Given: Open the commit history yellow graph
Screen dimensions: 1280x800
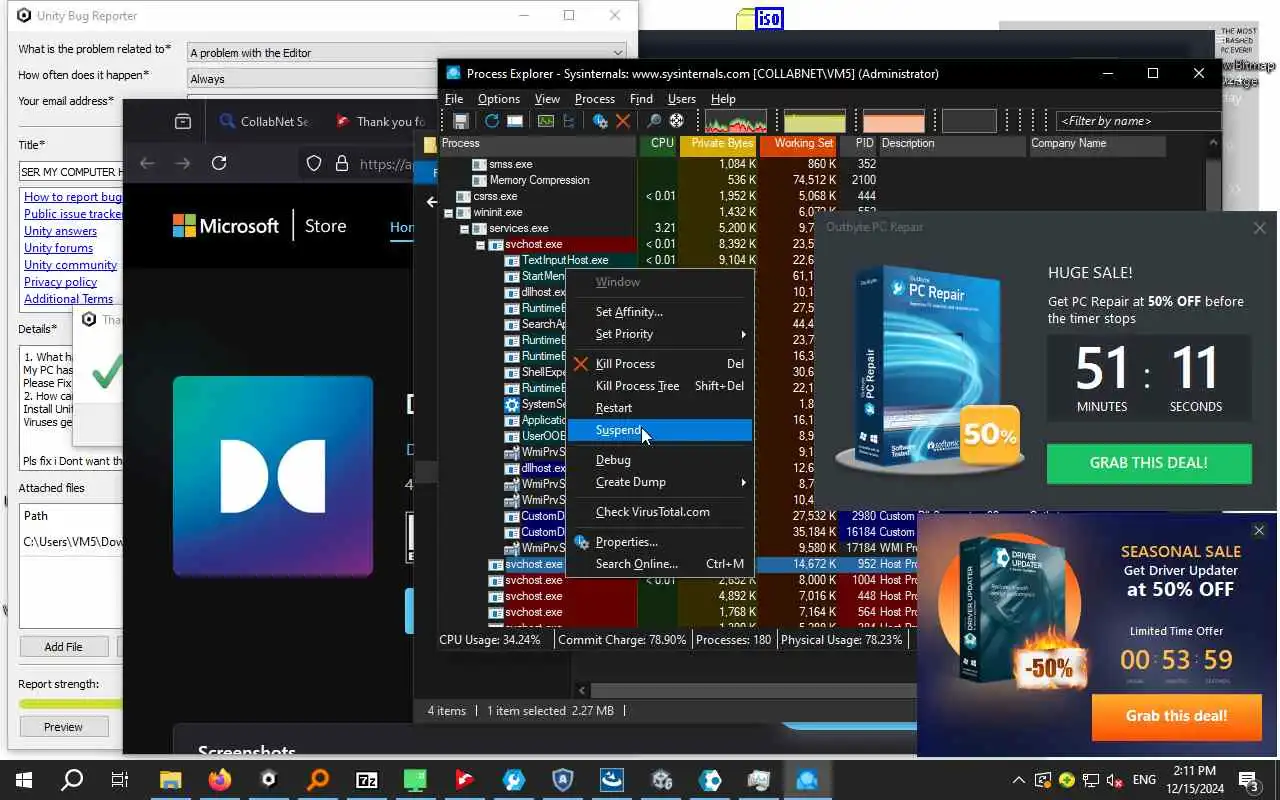Looking at the screenshot, I should point(815,121).
